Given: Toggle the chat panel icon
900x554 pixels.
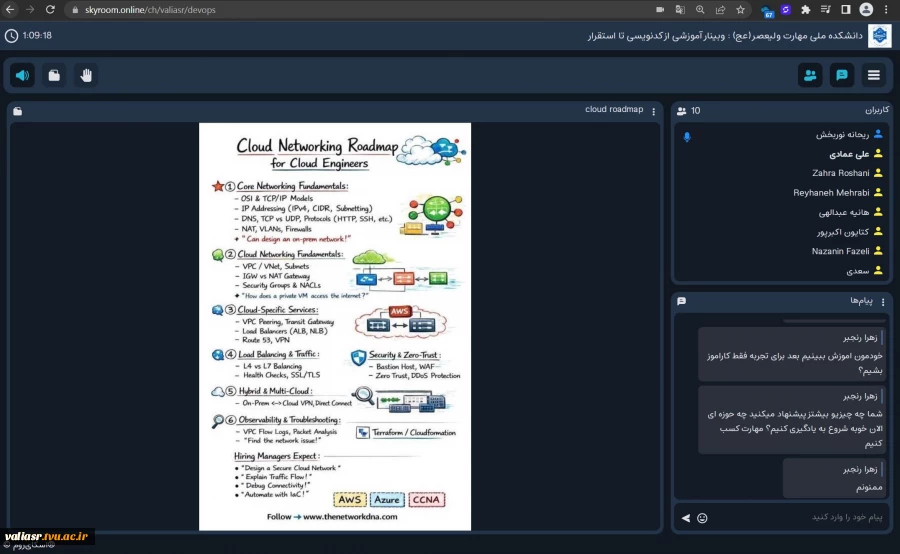Looking at the screenshot, I should point(842,75).
